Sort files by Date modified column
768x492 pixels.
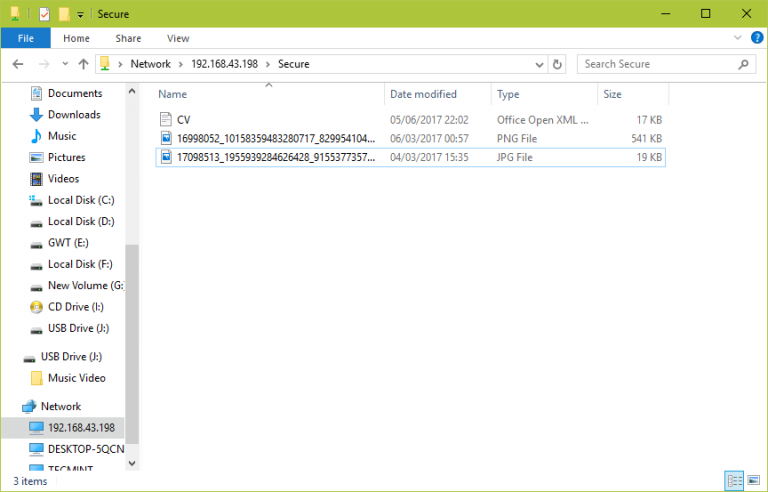(x=423, y=94)
